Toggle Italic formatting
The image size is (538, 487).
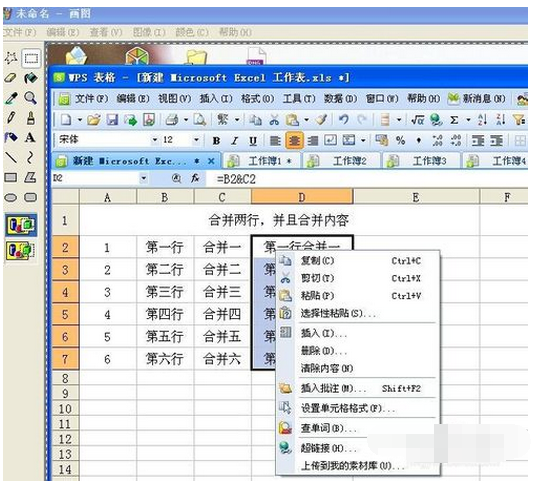[235, 140]
